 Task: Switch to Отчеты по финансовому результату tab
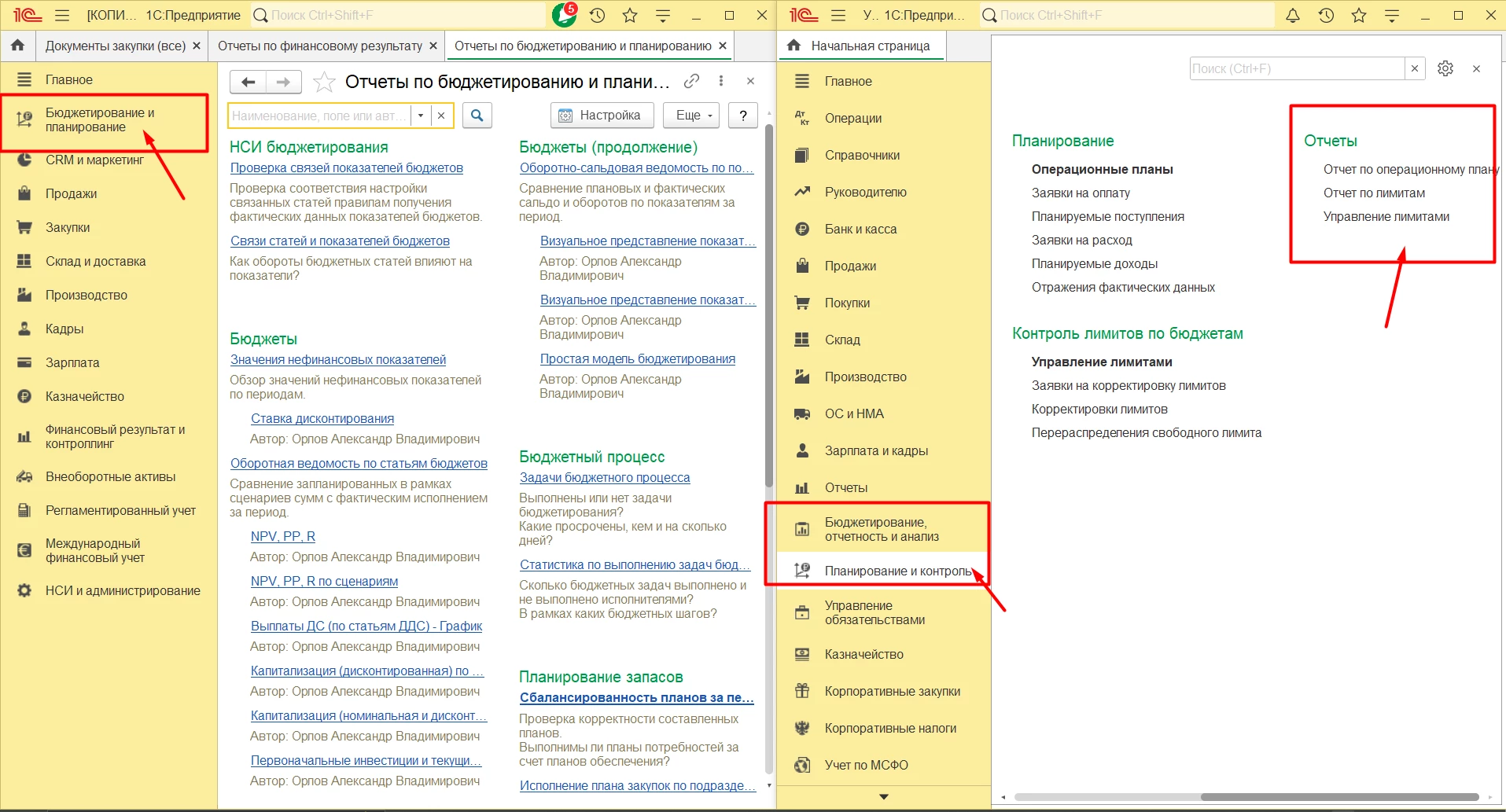320,46
